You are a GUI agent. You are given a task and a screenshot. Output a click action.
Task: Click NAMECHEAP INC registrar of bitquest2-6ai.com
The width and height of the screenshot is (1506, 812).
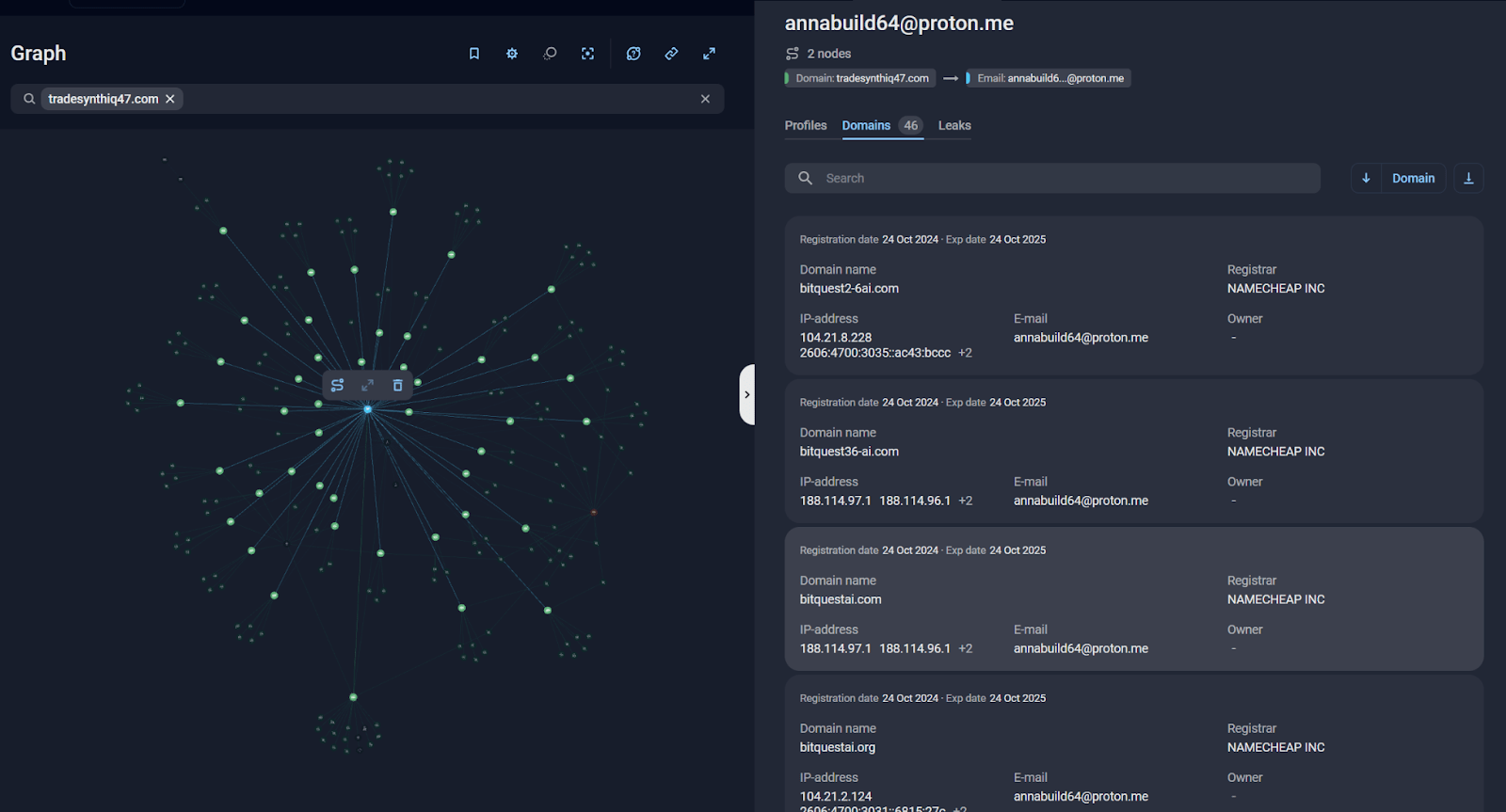tap(1275, 289)
